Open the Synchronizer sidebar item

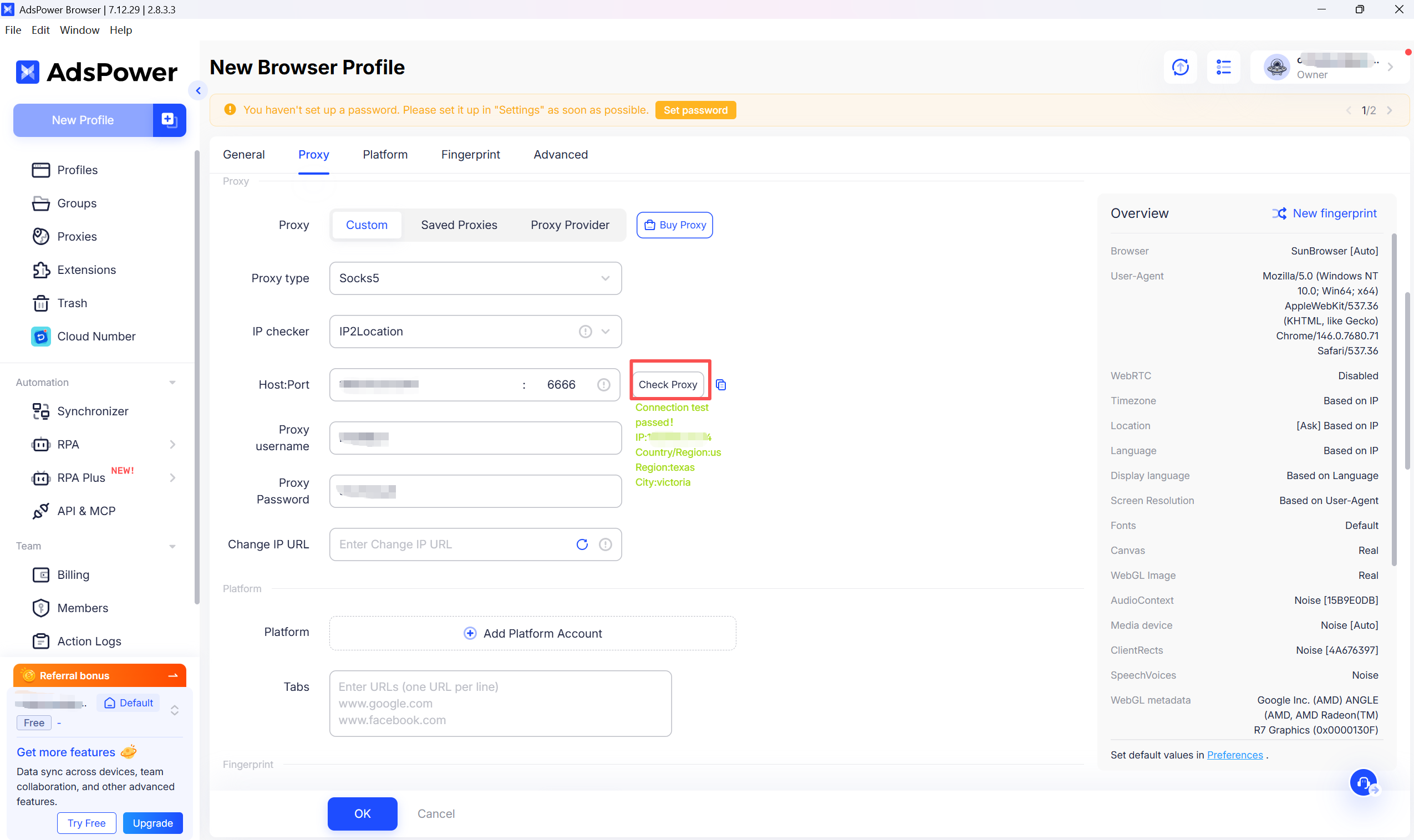click(92, 411)
